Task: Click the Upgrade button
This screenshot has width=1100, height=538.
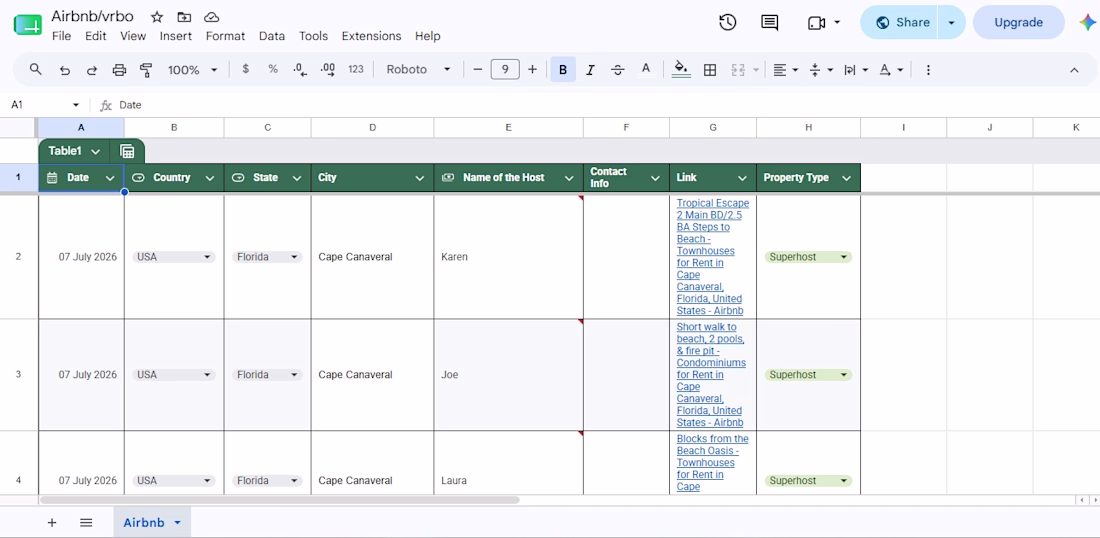Action: pos(1019,22)
